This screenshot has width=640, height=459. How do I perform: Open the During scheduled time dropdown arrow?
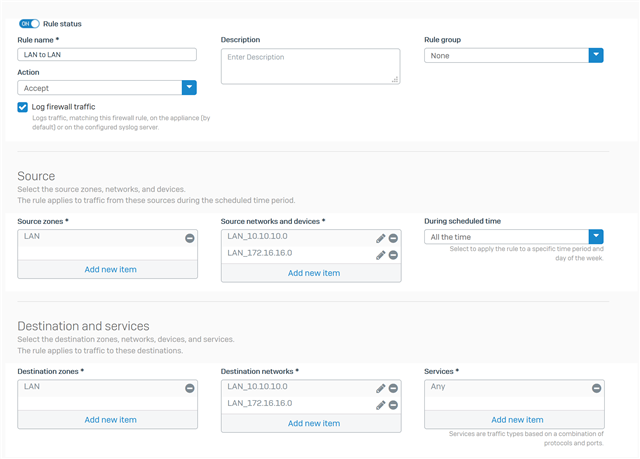pos(596,236)
